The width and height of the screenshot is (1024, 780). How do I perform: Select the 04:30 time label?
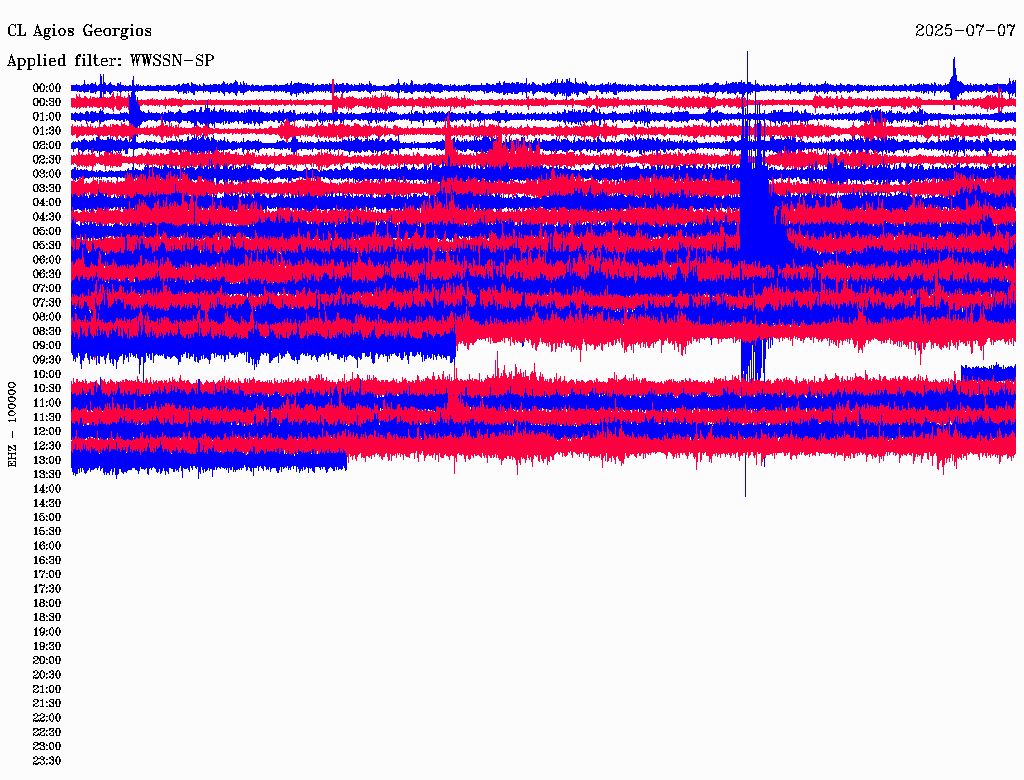[x=47, y=217]
